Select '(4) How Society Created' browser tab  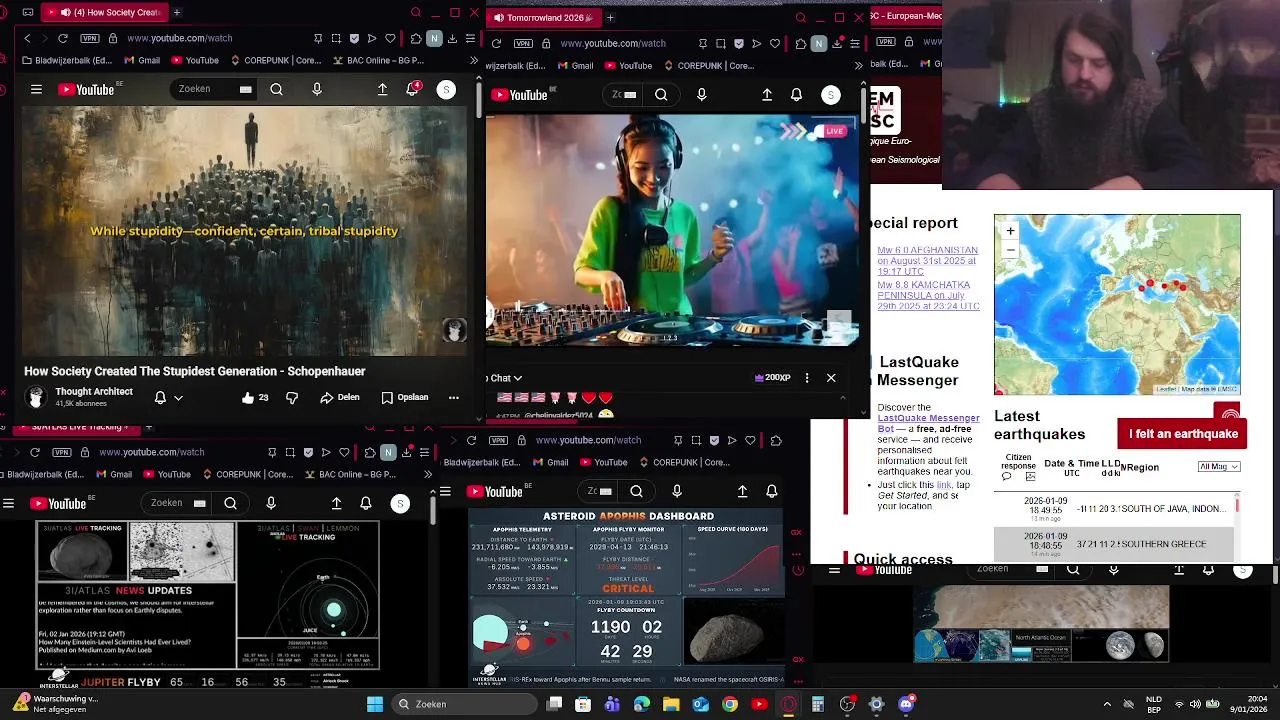tap(107, 12)
